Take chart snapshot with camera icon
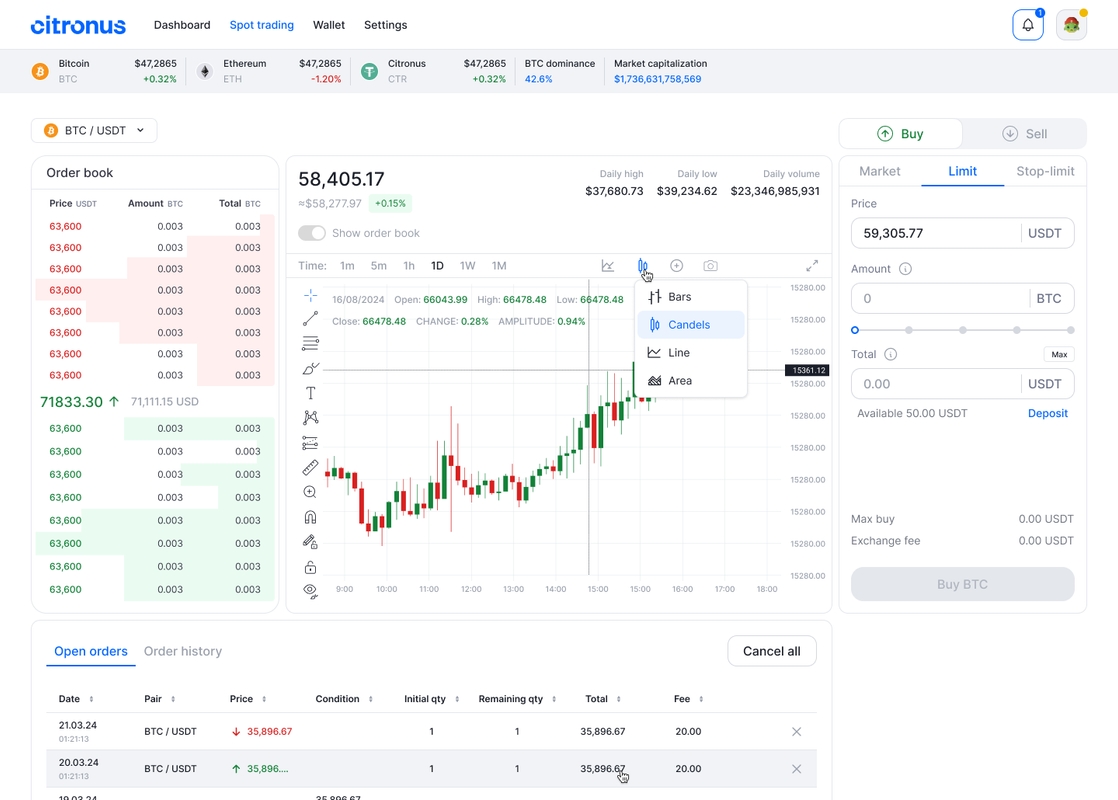Image resolution: width=1118 pixels, height=800 pixels. point(710,266)
